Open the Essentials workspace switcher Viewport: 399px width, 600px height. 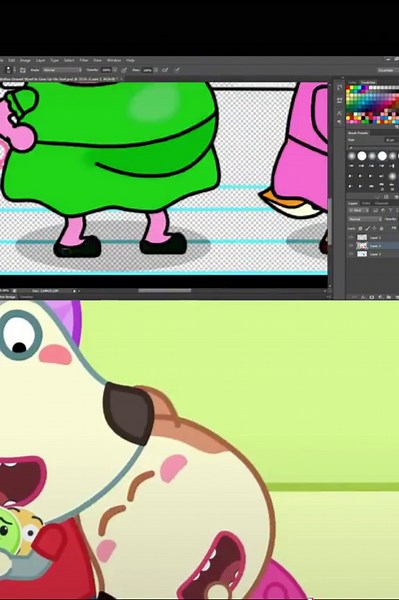click(388, 70)
